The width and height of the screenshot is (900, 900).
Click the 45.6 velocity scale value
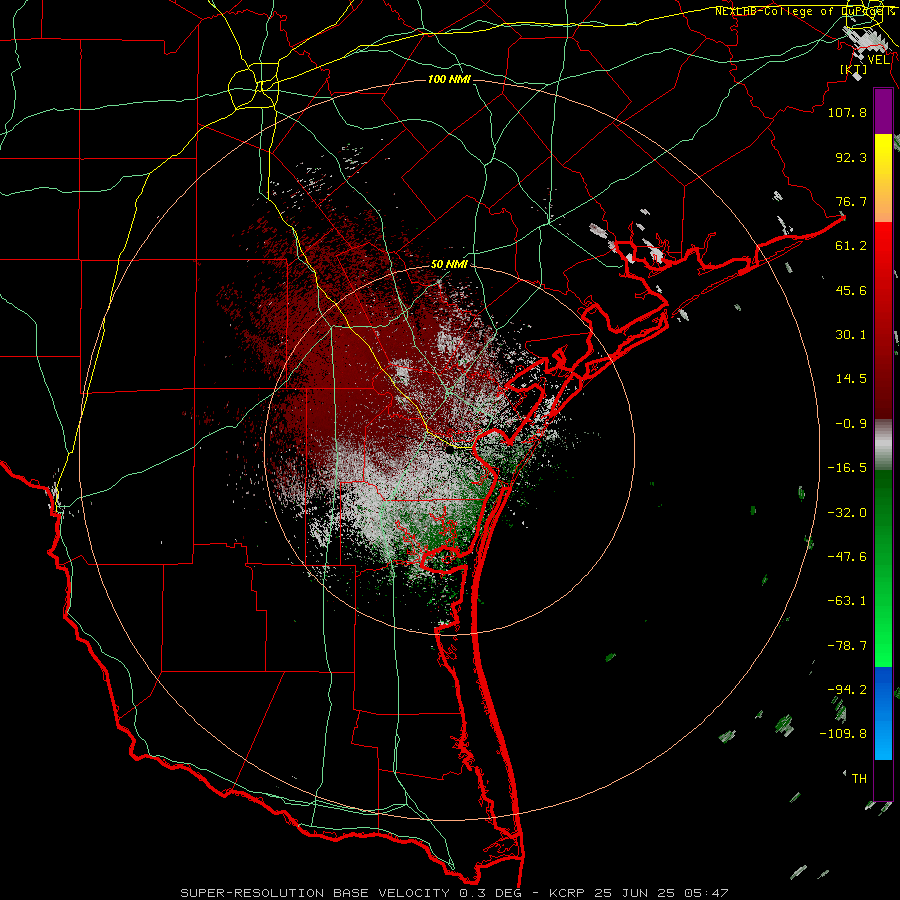[x=851, y=290]
